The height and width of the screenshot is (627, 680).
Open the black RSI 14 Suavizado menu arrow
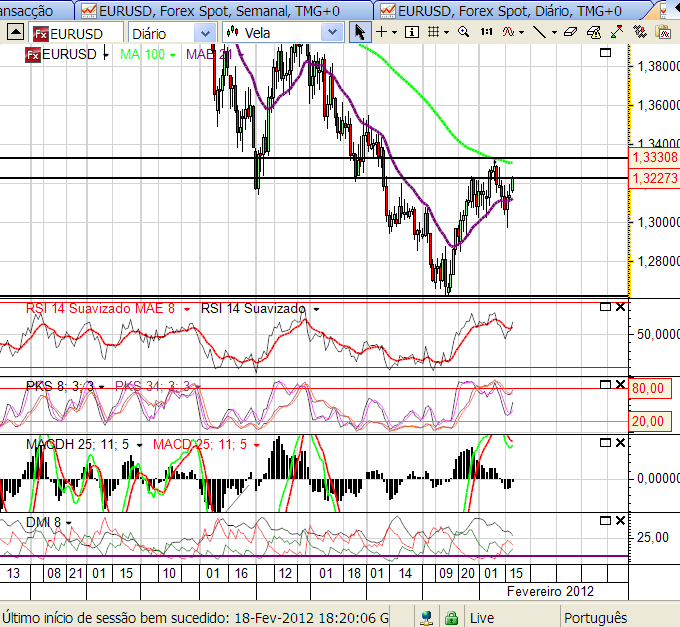point(317,309)
